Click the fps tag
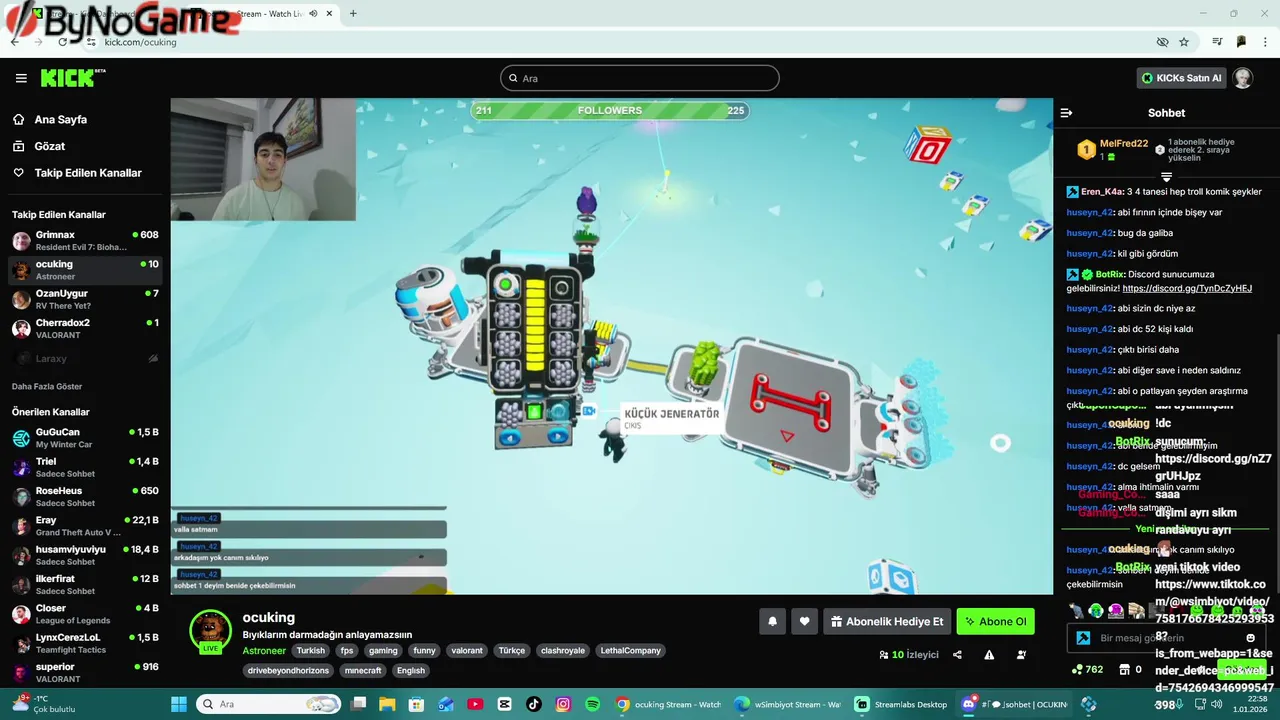The image size is (1280, 720). point(347,650)
